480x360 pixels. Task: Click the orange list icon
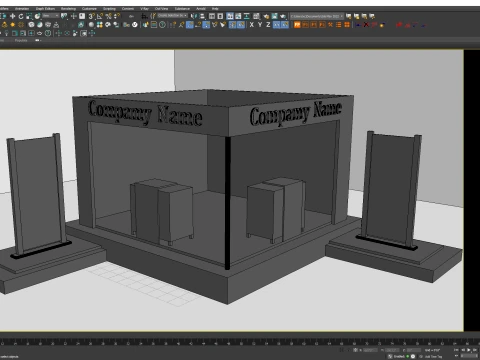point(339,25)
